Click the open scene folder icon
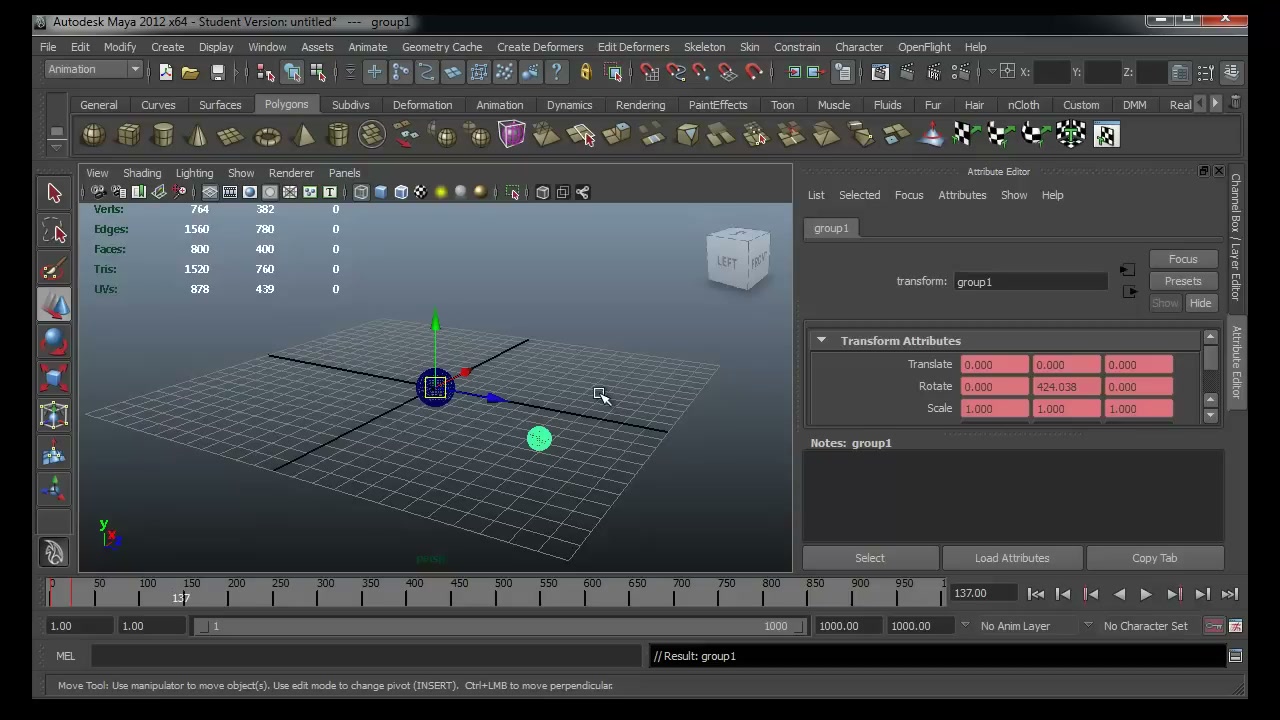Image resolution: width=1280 pixels, height=720 pixels. 190,71
